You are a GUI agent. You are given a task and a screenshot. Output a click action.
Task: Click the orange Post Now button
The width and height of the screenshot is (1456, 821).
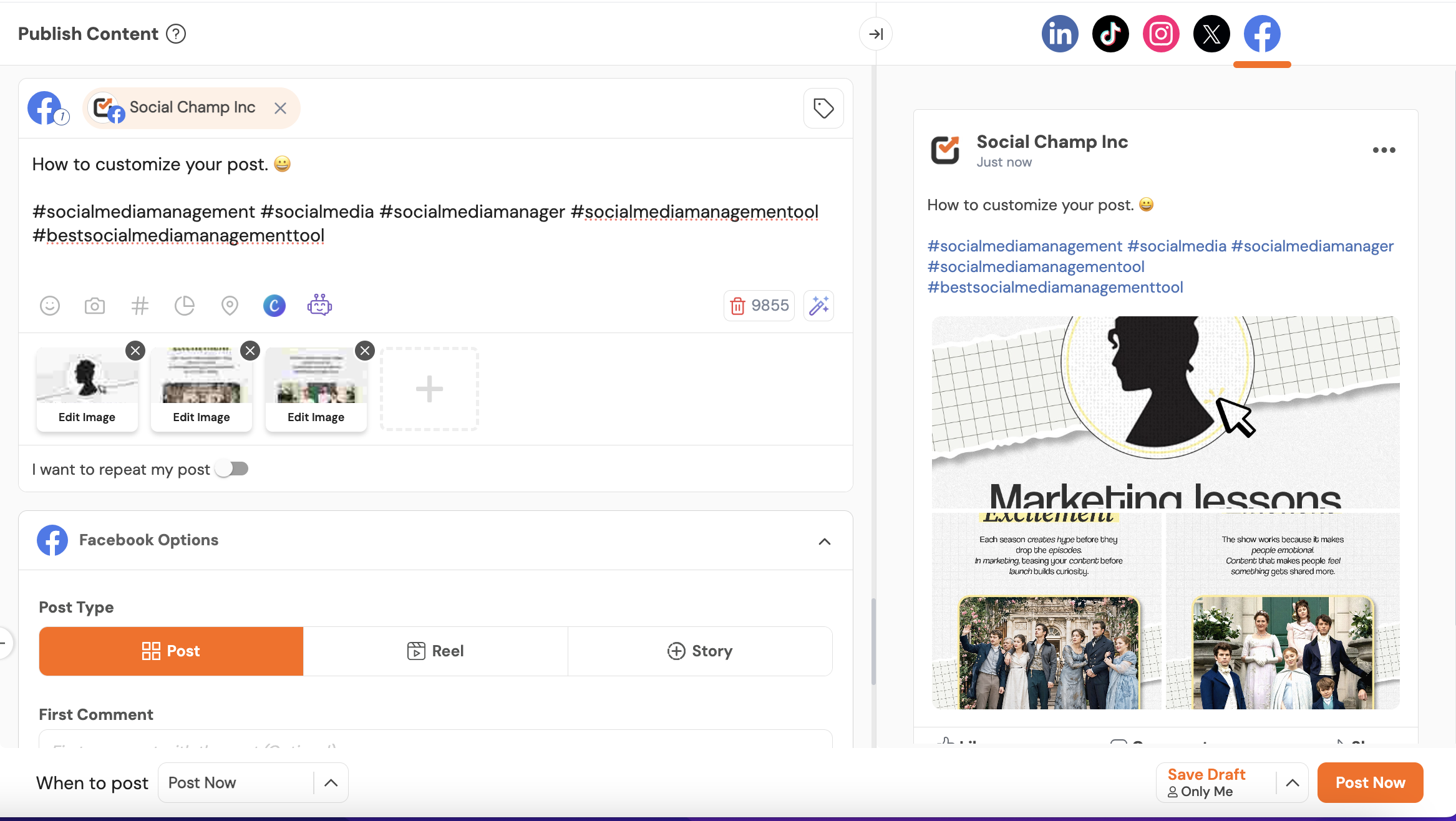(1370, 783)
